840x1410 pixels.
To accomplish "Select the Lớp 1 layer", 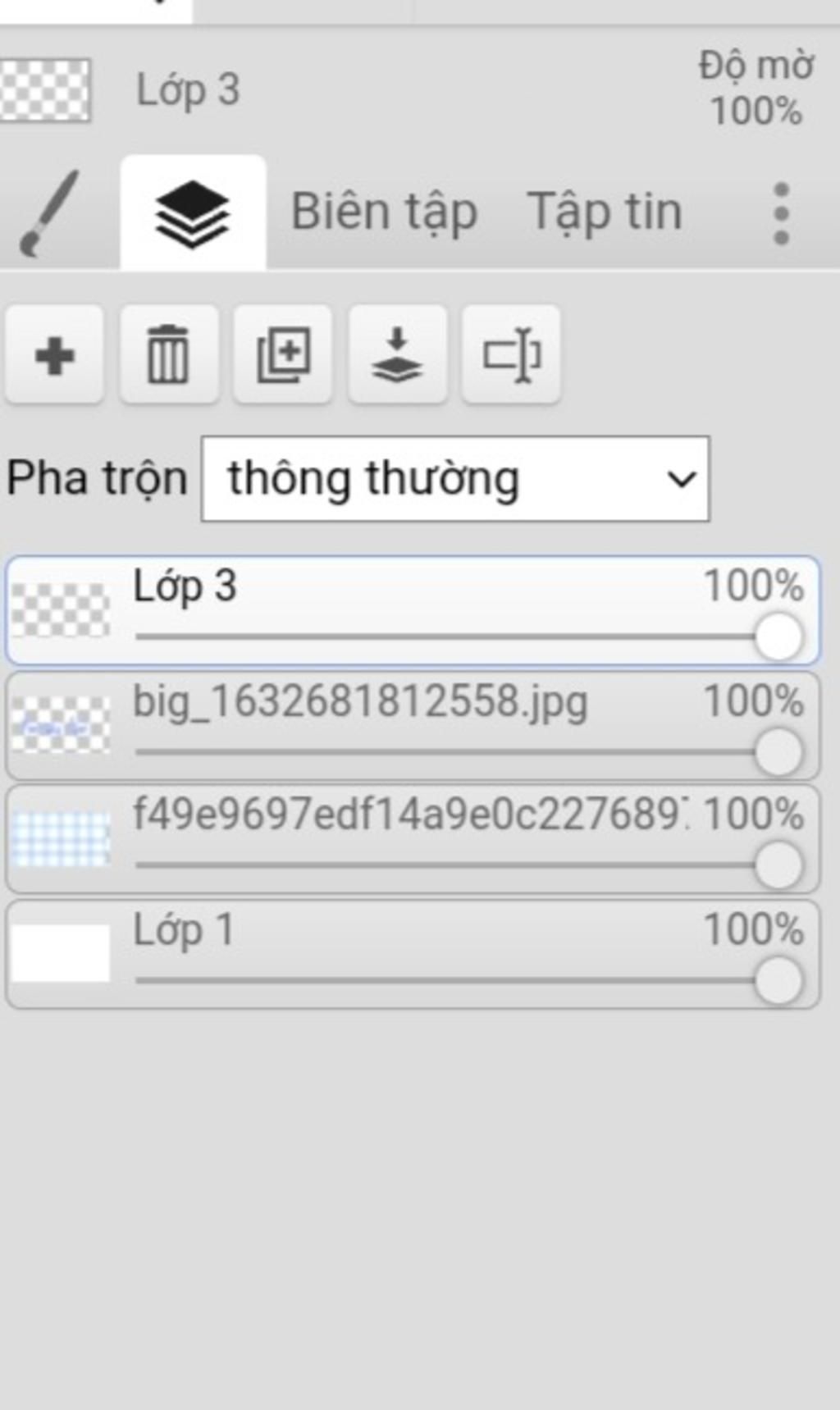I will 413,955.
